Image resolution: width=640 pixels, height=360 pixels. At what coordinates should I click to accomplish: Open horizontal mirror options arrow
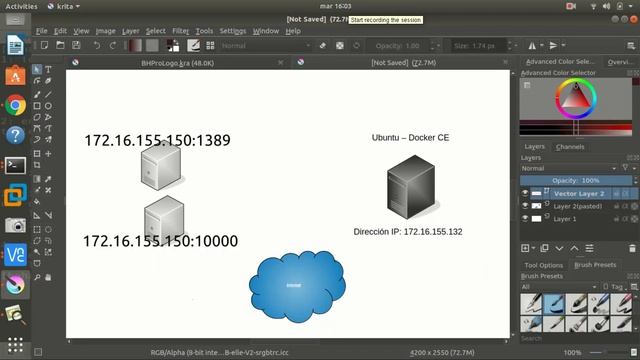[x=542, y=45]
